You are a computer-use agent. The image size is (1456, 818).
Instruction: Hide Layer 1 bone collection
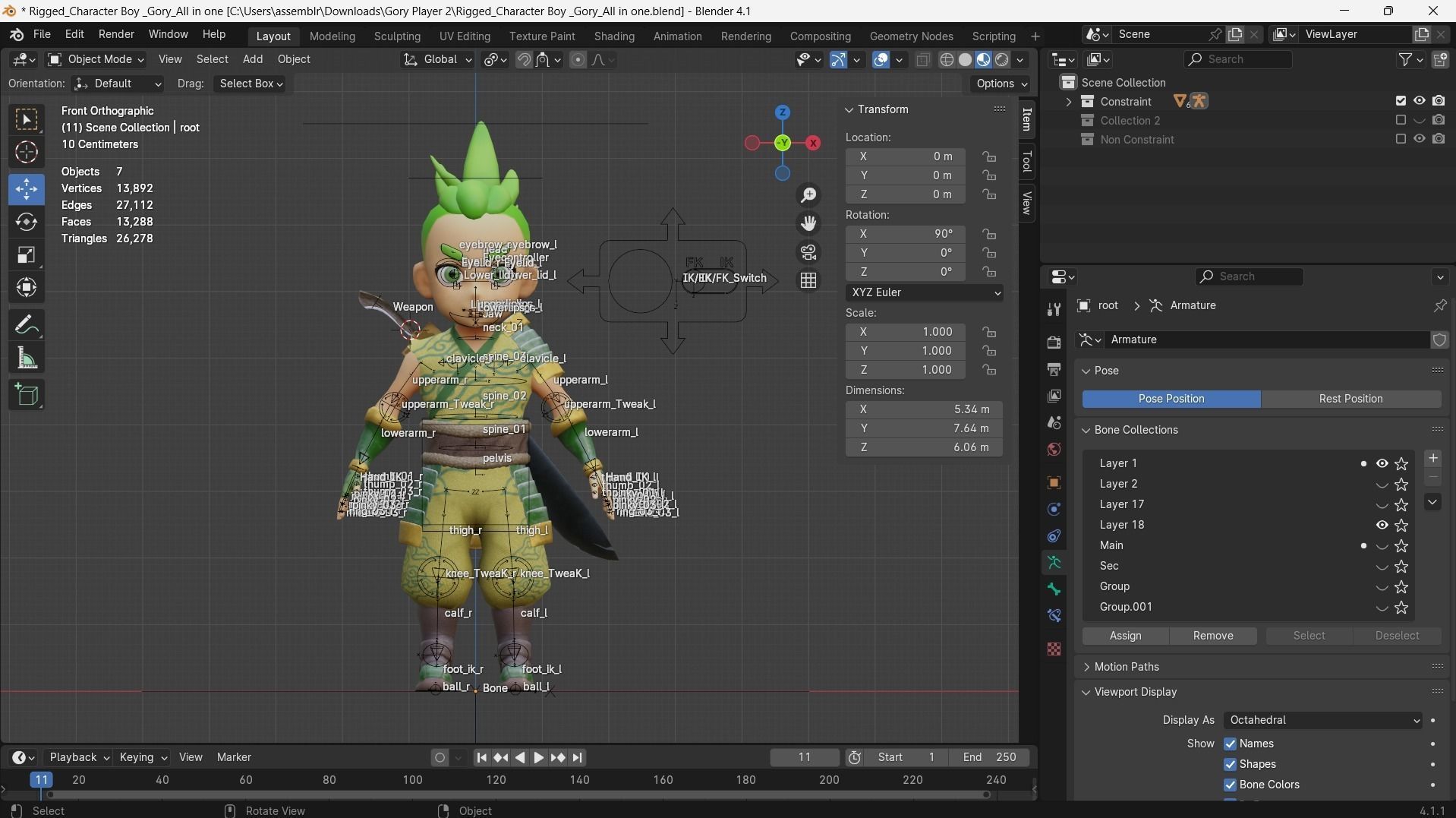click(x=1382, y=463)
